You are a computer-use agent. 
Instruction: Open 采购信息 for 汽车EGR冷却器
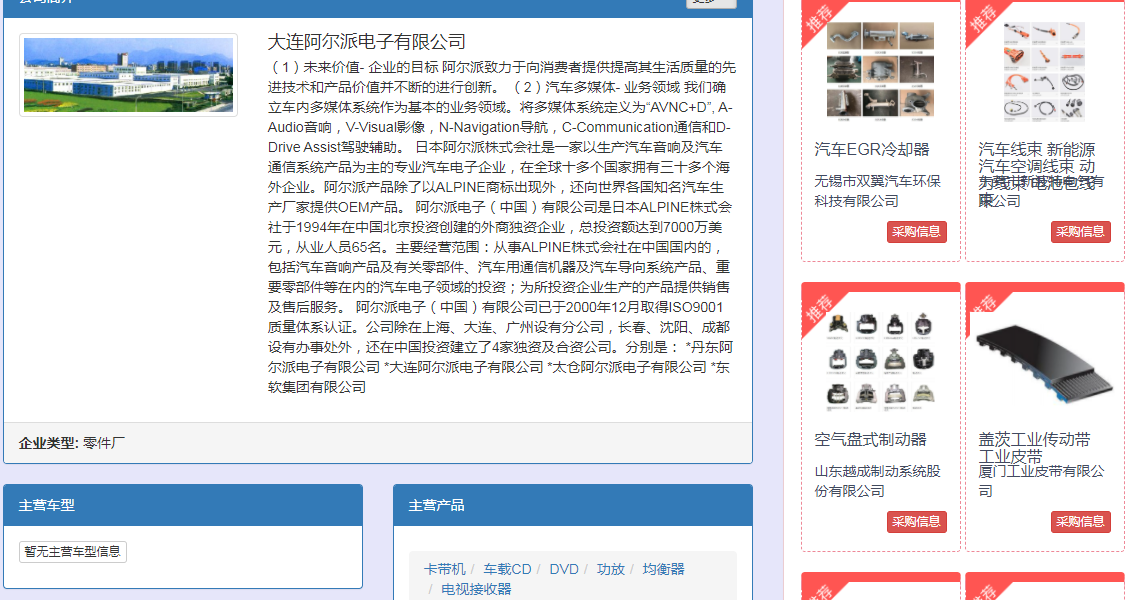(917, 231)
